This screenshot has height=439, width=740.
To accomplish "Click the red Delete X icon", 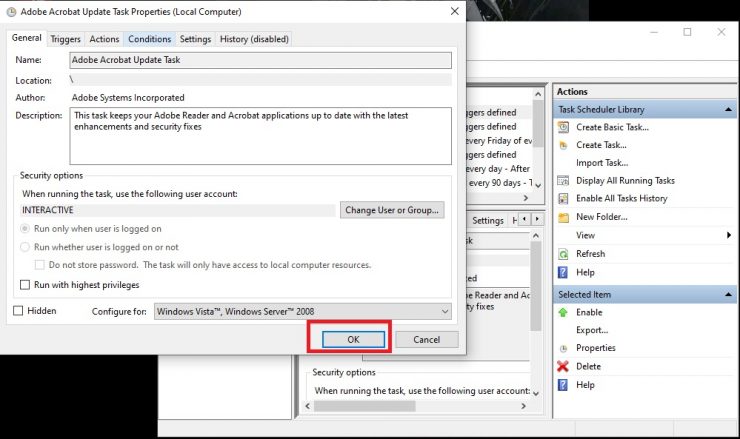I will pyautogui.click(x=563, y=366).
